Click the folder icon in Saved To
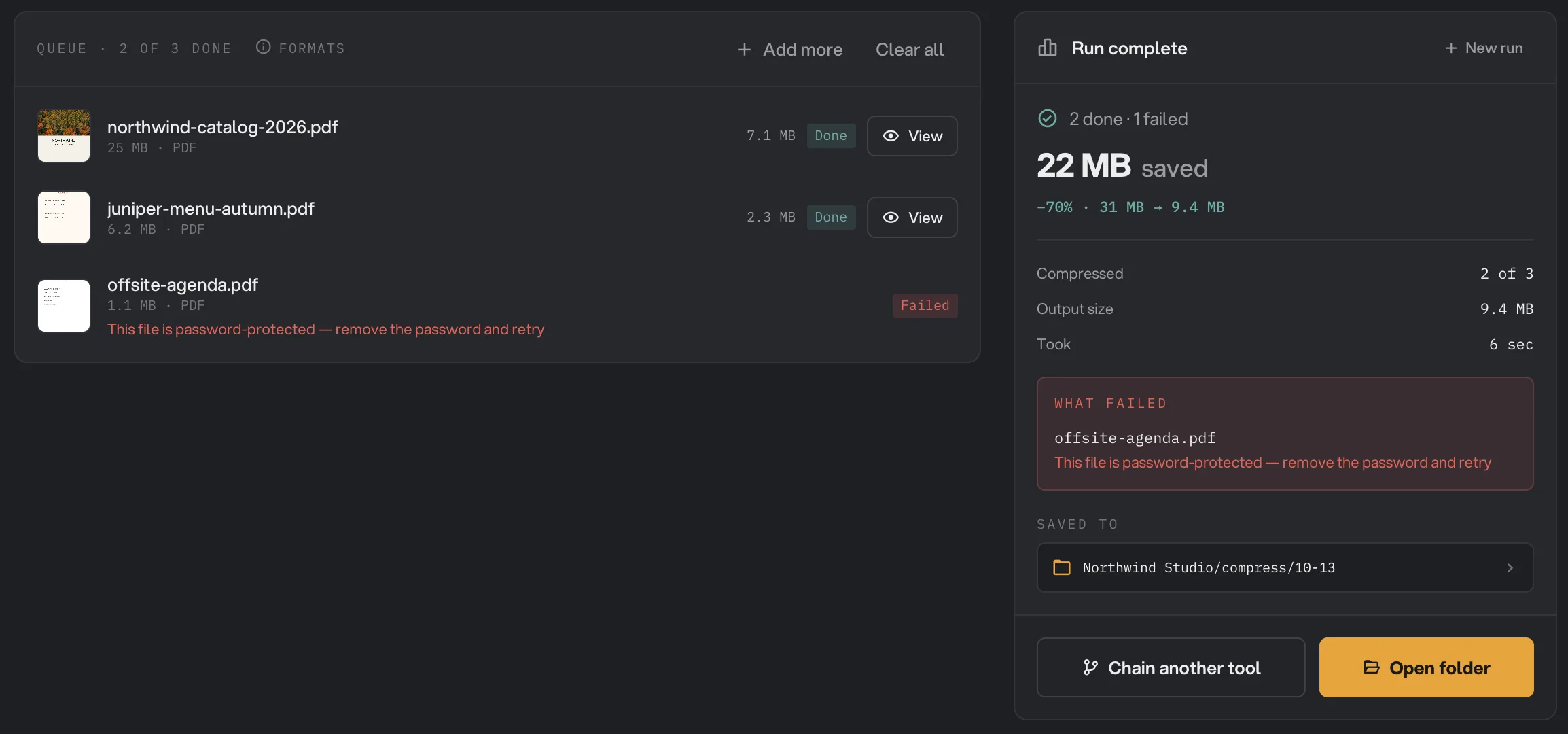The image size is (1568, 734). pyautogui.click(x=1062, y=567)
